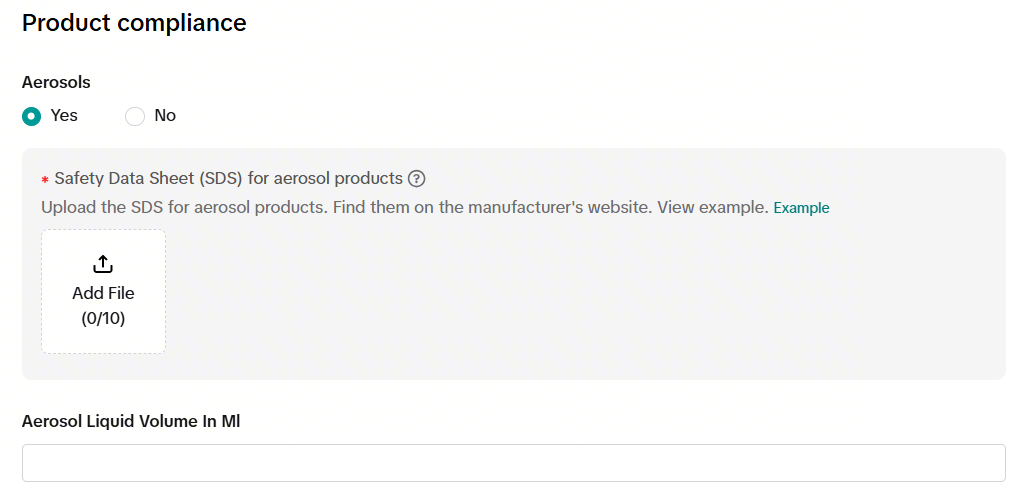Focus the Aerosol Liquid Volume input field
Screen dimensions: 1030x495
[513, 463]
